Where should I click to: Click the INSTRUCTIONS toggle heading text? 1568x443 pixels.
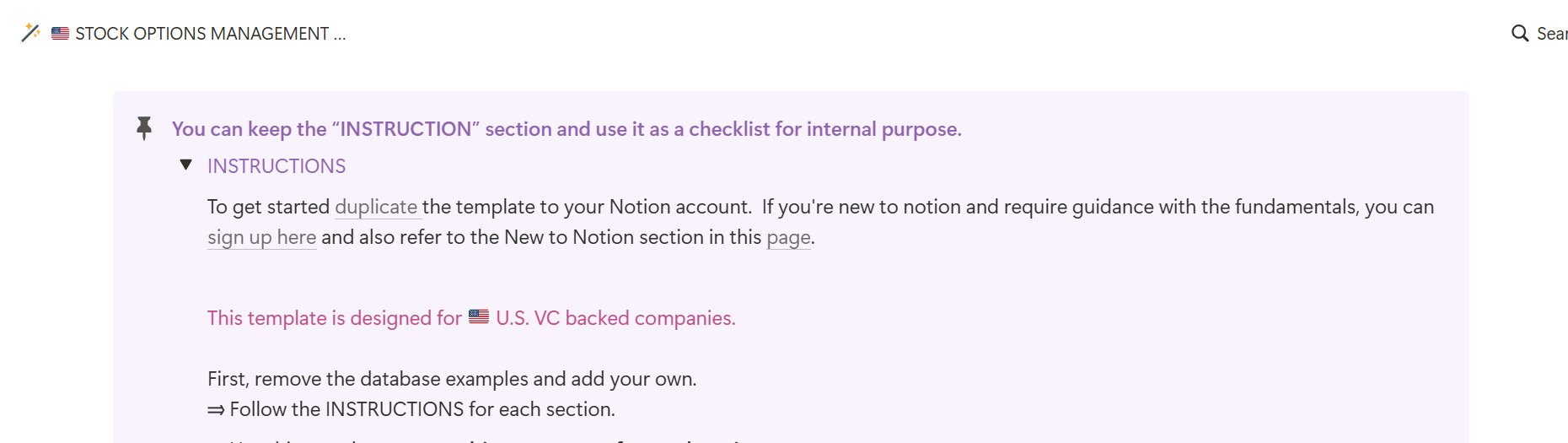click(x=277, y=166)
